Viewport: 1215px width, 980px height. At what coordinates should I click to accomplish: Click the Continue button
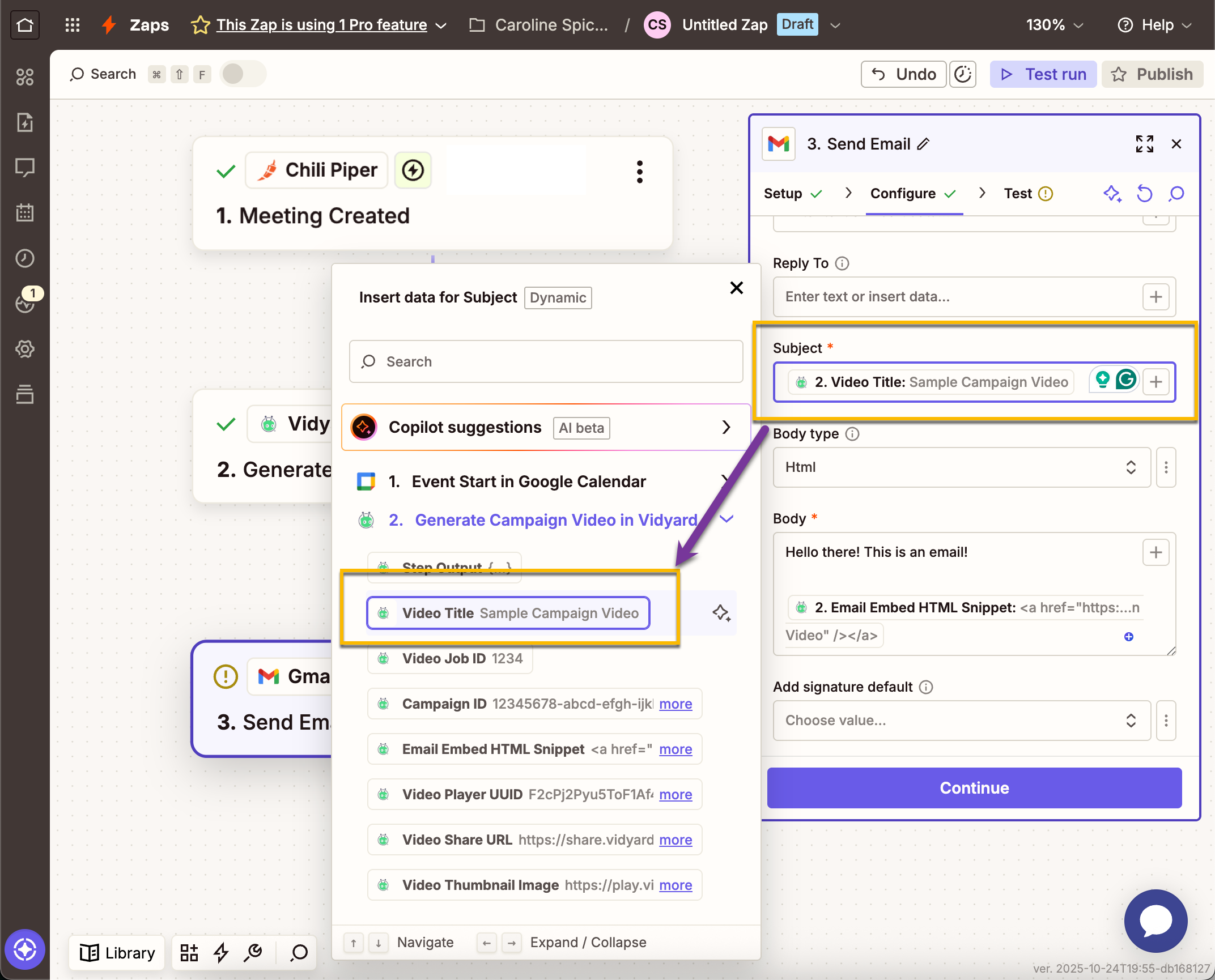(974, 787)
